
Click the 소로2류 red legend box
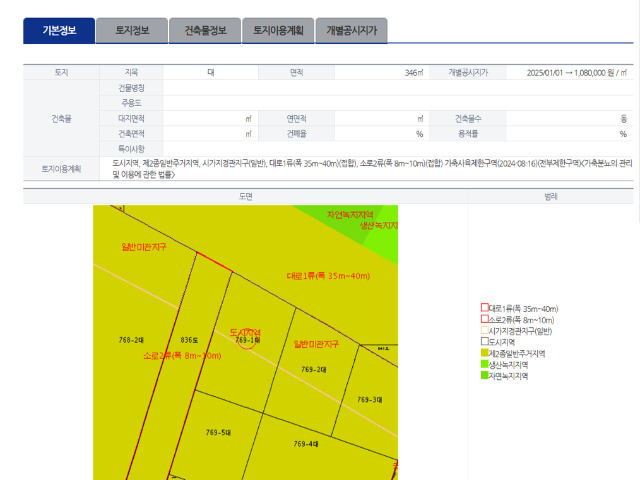485,319
